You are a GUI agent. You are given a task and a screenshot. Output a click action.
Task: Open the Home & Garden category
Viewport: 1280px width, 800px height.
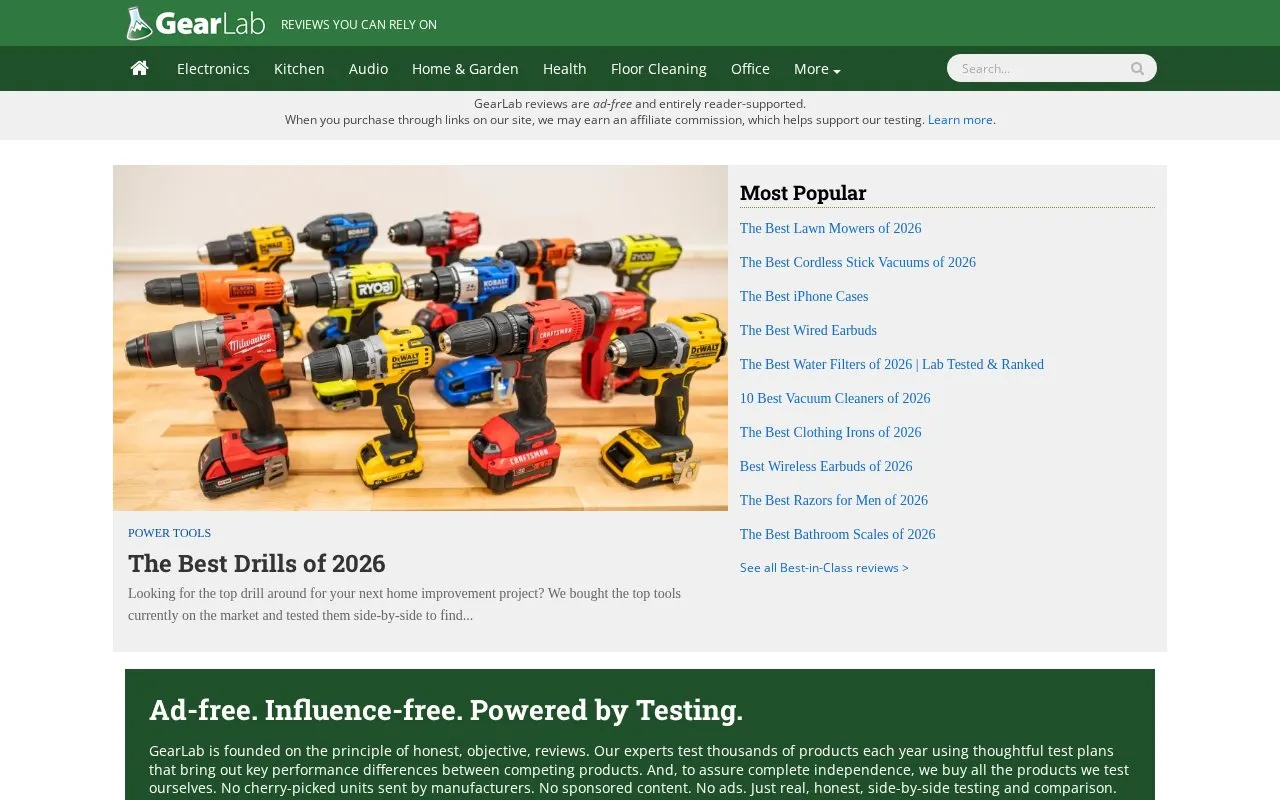pyautogui.click(x=465, y=69)
